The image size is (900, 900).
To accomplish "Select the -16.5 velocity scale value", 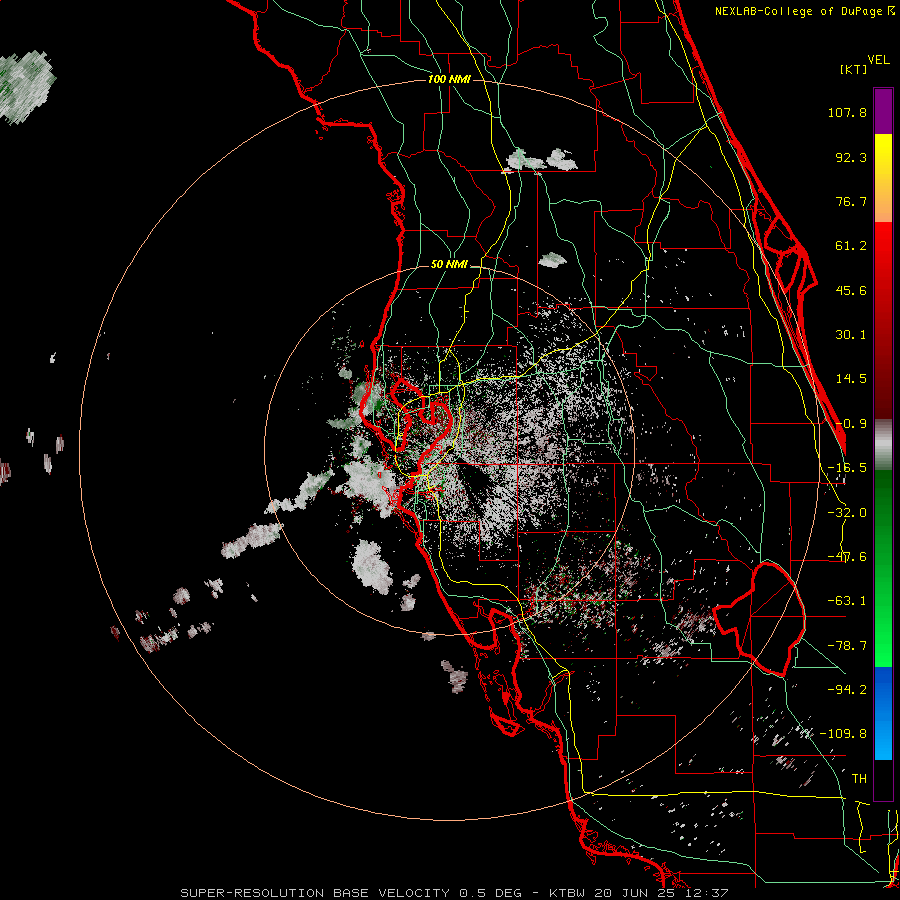I will point(847,468).
